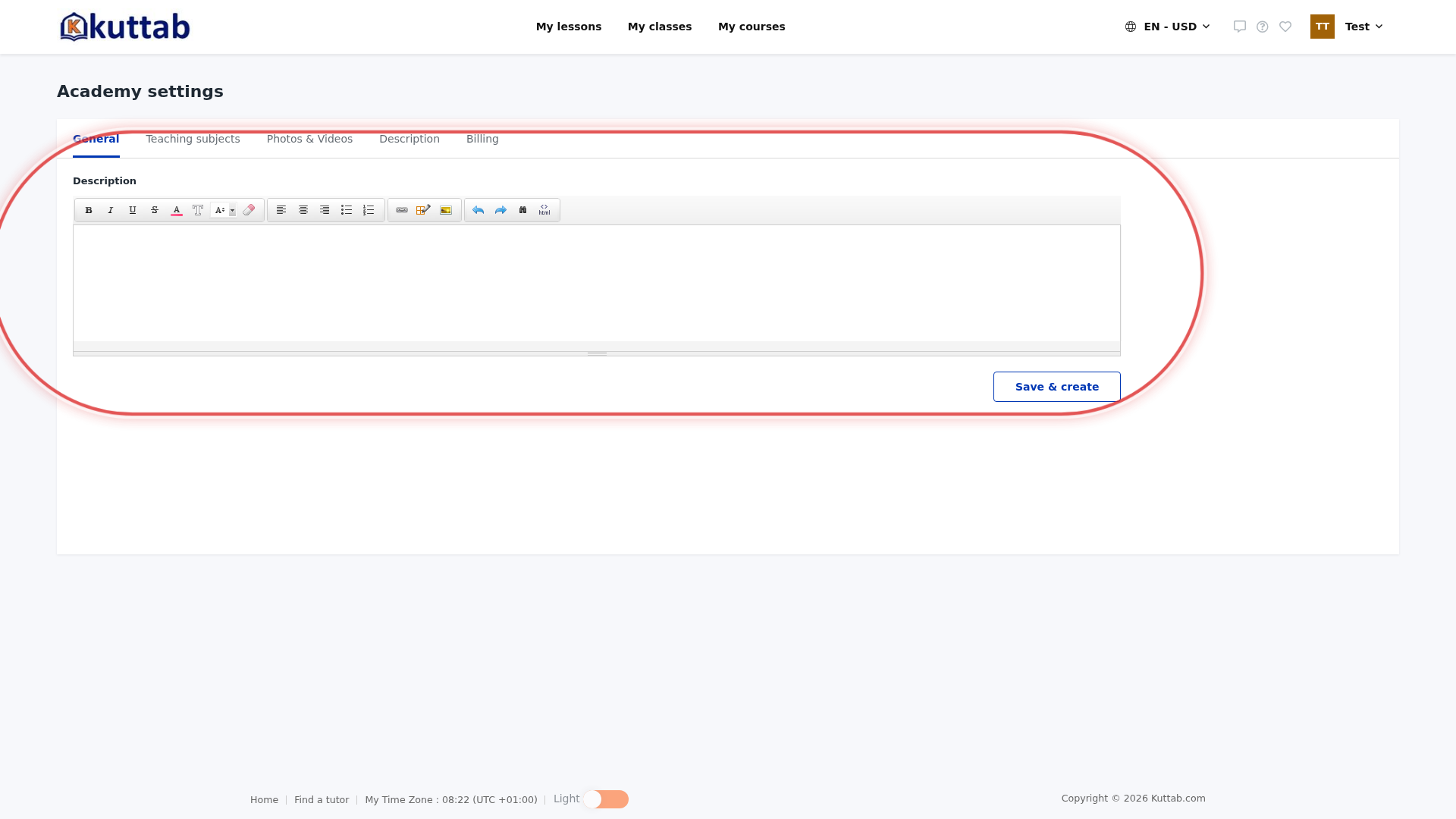Insert an image into the description
The image size is (1456, 819).
click(446, 210)
